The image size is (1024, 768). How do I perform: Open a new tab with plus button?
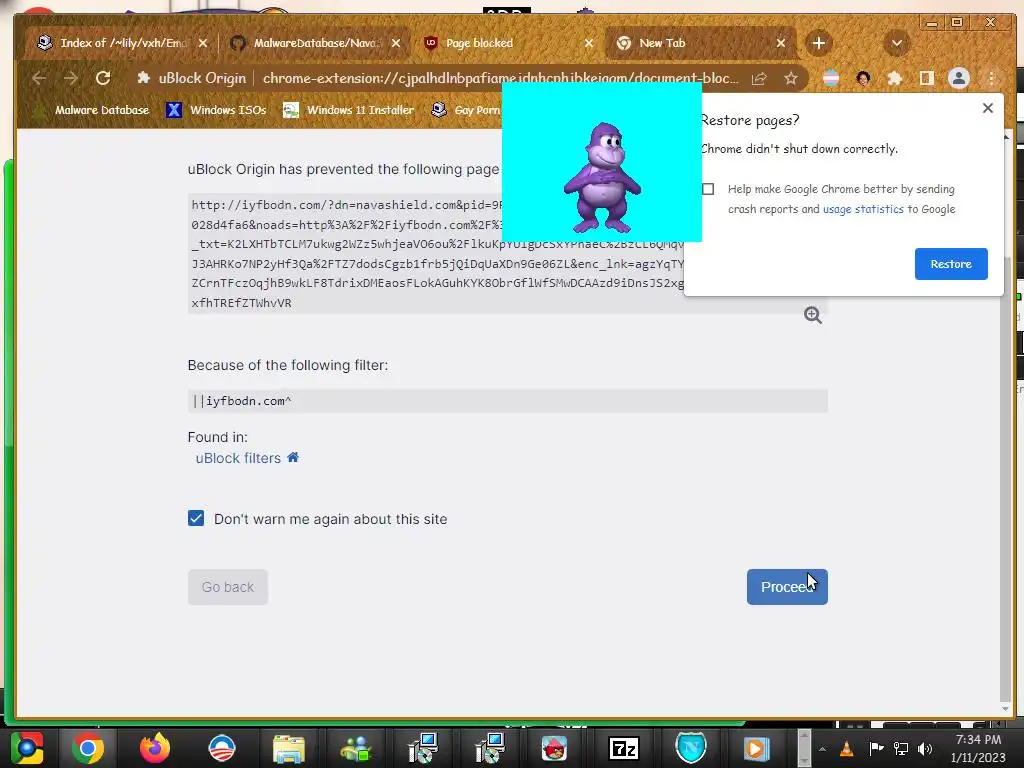pos(818,43)
